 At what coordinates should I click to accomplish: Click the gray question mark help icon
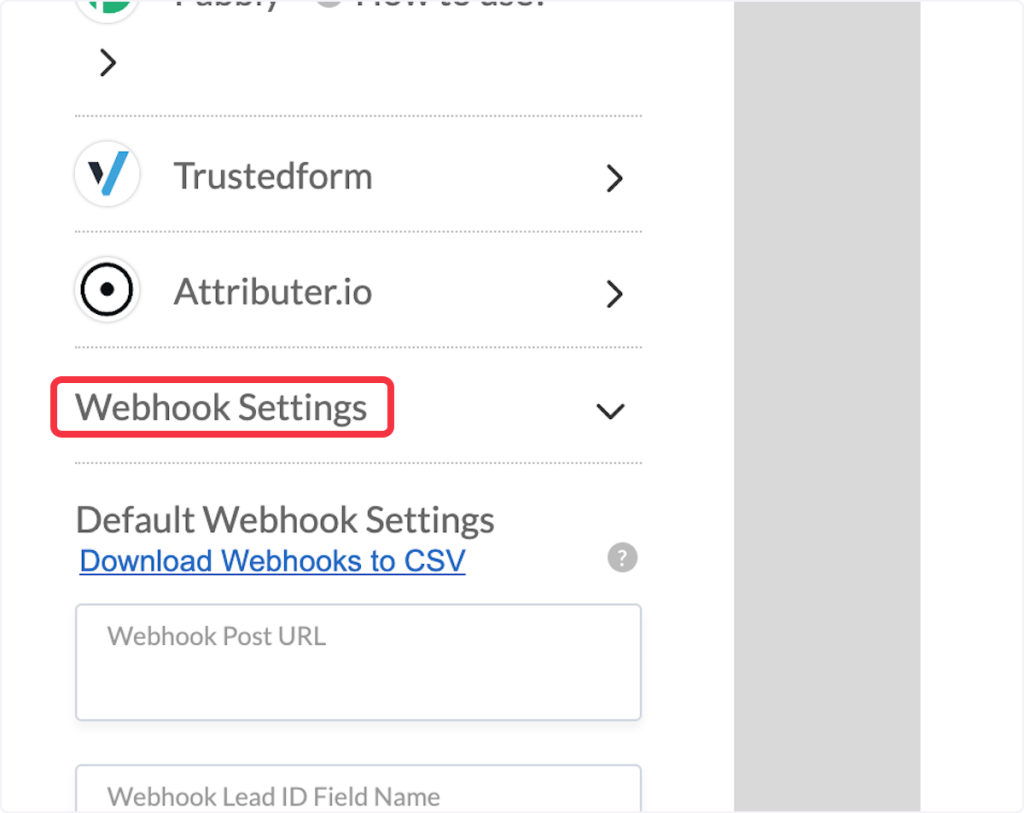[622, 558]
